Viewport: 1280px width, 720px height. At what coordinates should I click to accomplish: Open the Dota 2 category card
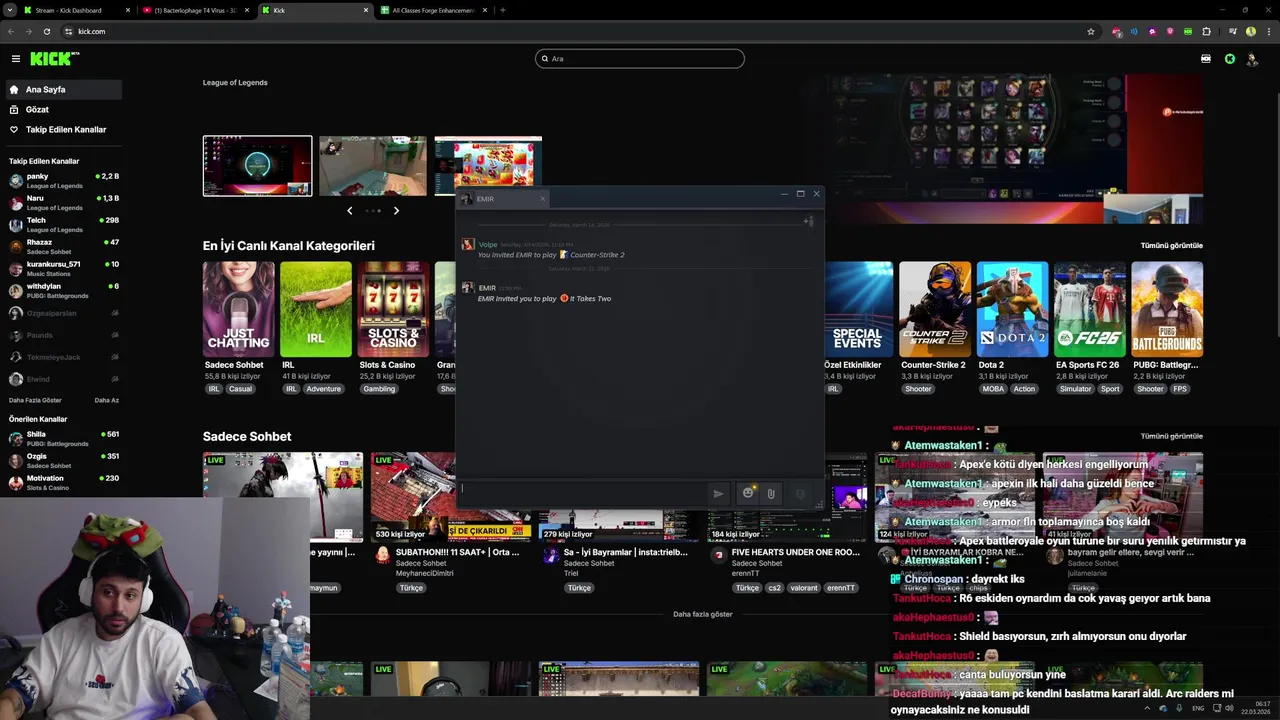tap(1012, 309)
